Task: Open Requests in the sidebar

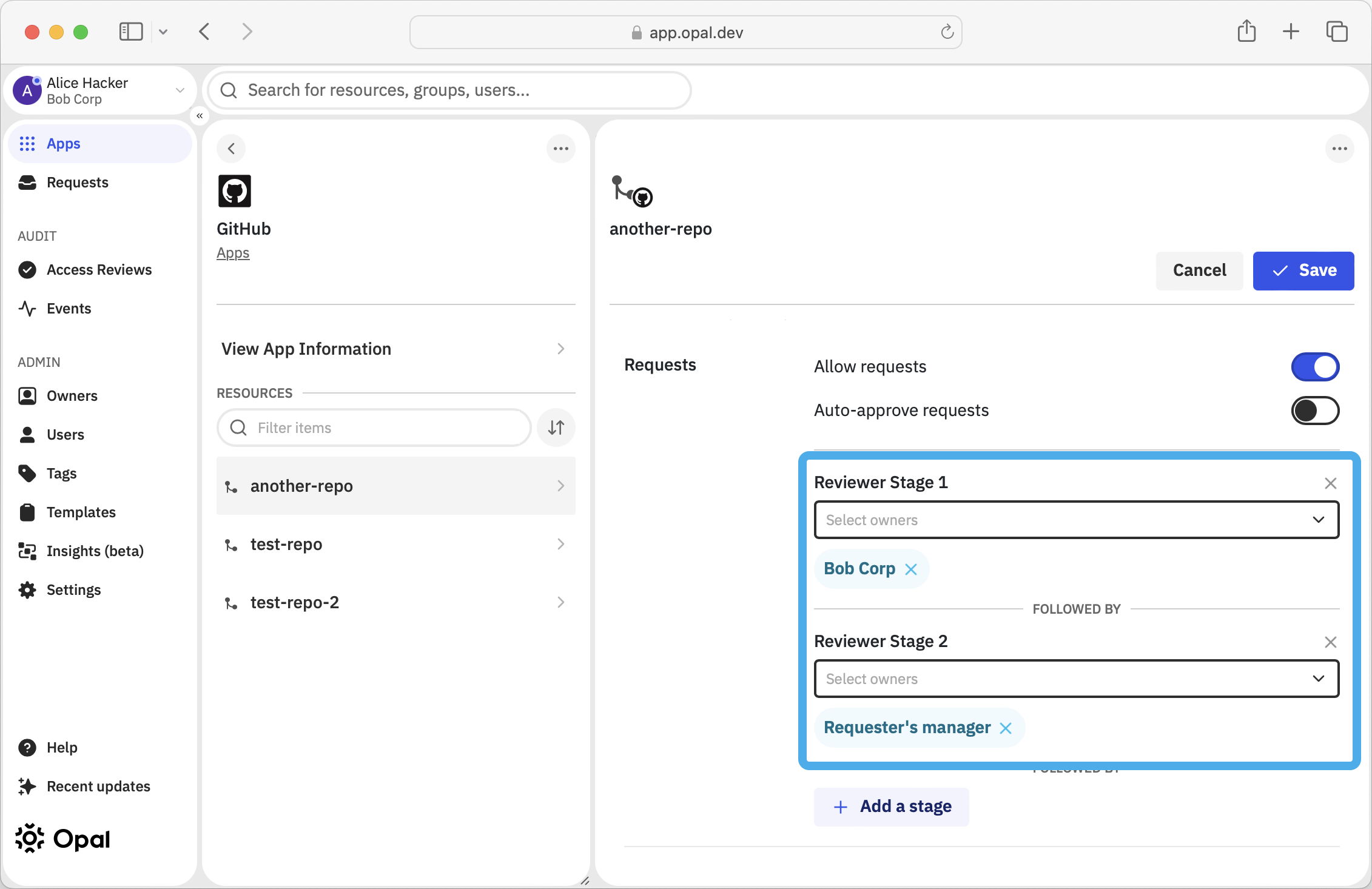Action: [x=77, y=183]
